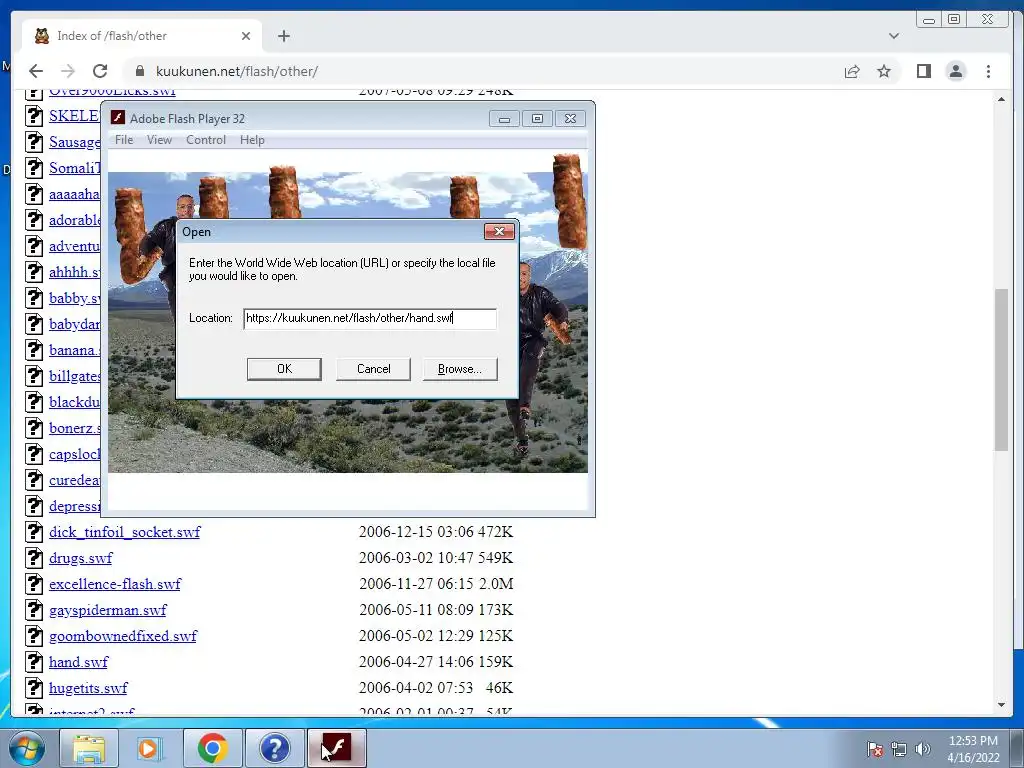Expand Chrome tab search chevron
This screenshot has height=768, width=1024.
[x=894, y=36]
